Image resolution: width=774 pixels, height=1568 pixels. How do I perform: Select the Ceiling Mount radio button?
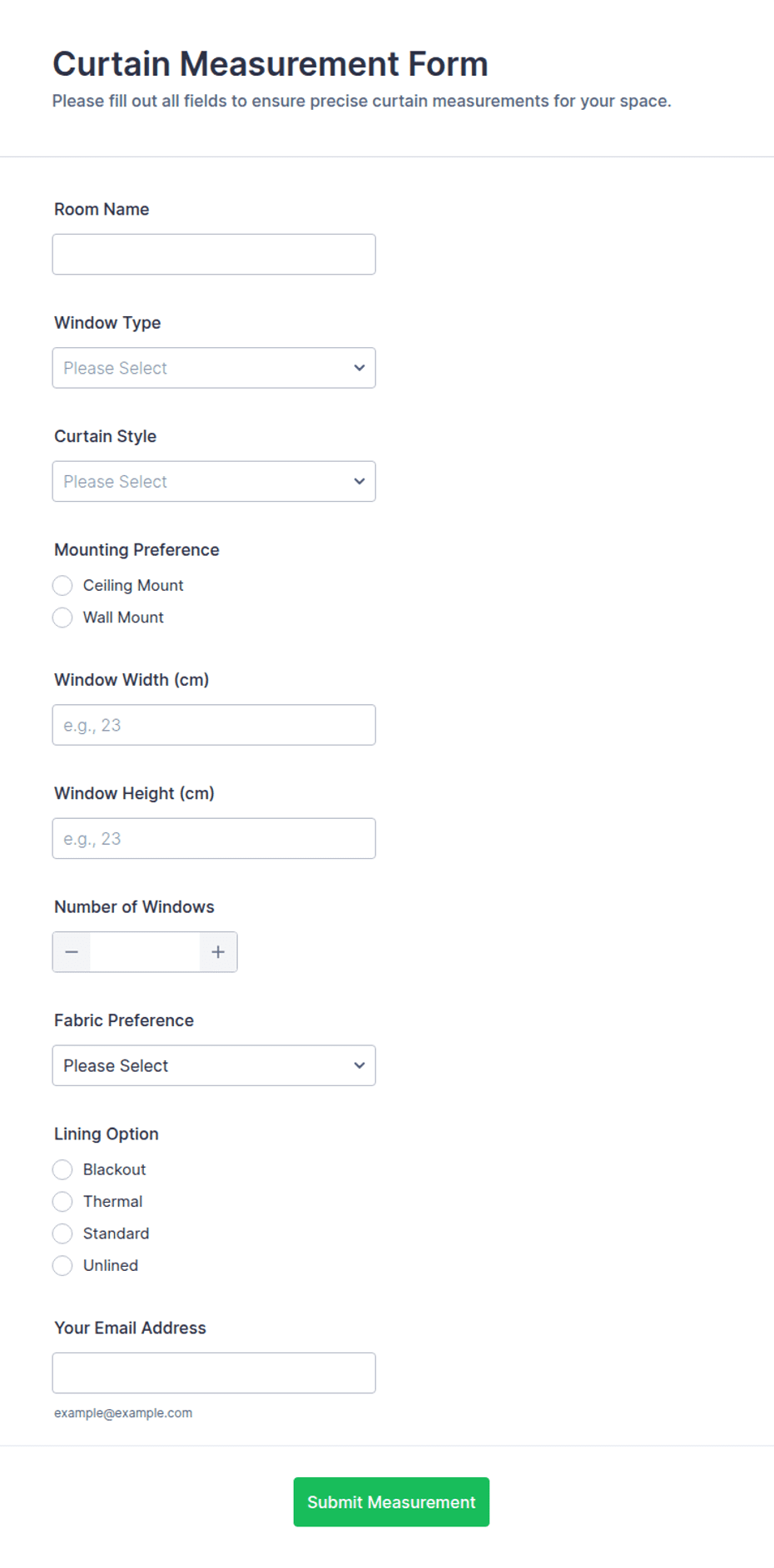click(62, 586)
